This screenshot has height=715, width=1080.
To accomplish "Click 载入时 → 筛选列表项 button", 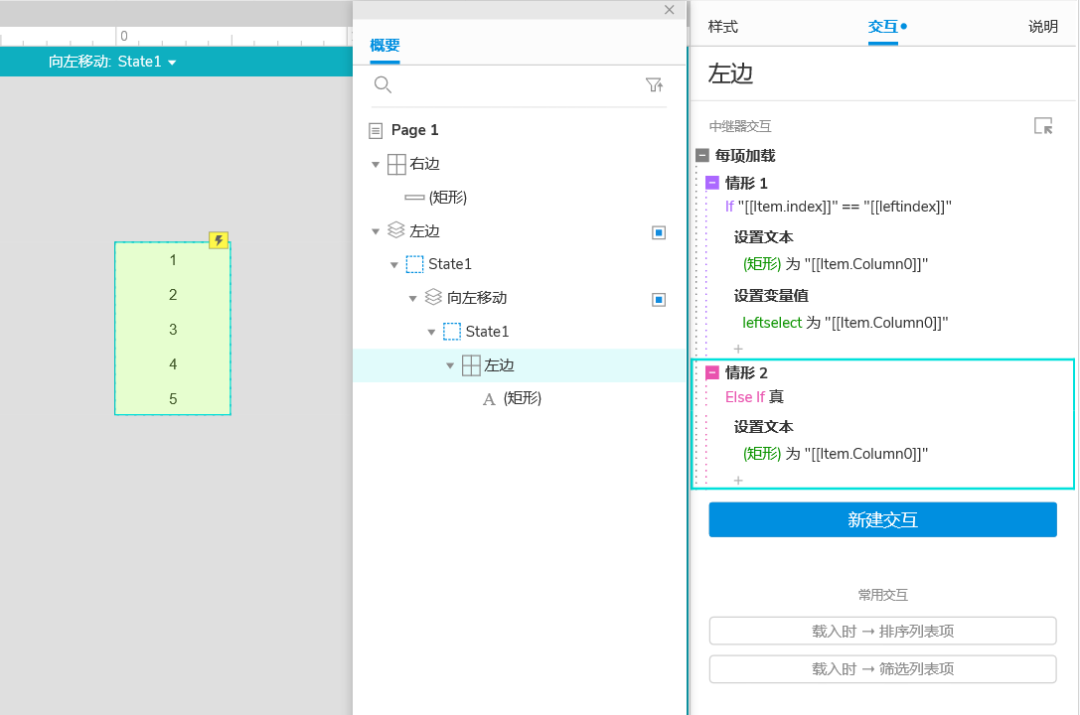I will [x=882, y=669].
